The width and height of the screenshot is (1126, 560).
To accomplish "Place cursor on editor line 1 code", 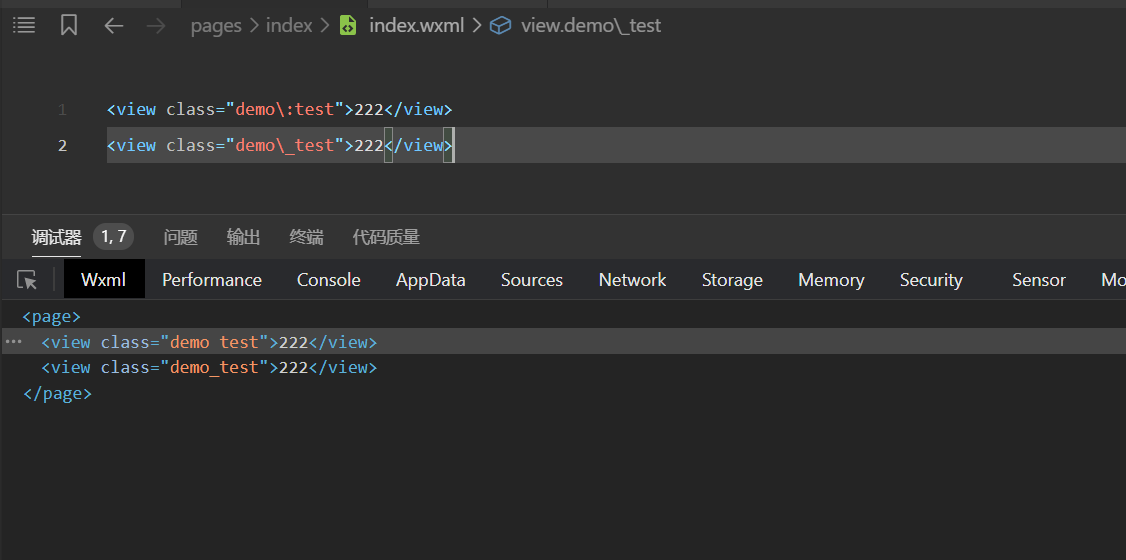I will click(279, 110).
